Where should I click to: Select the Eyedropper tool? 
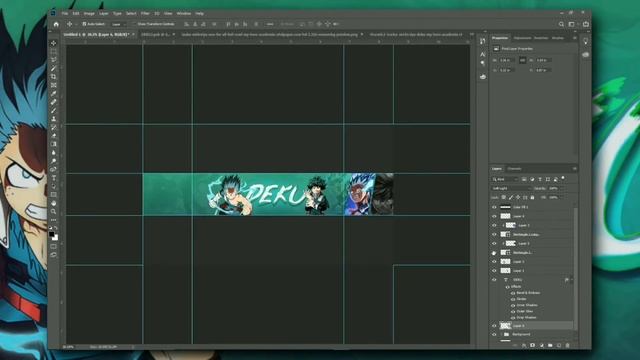coord(53,93)
